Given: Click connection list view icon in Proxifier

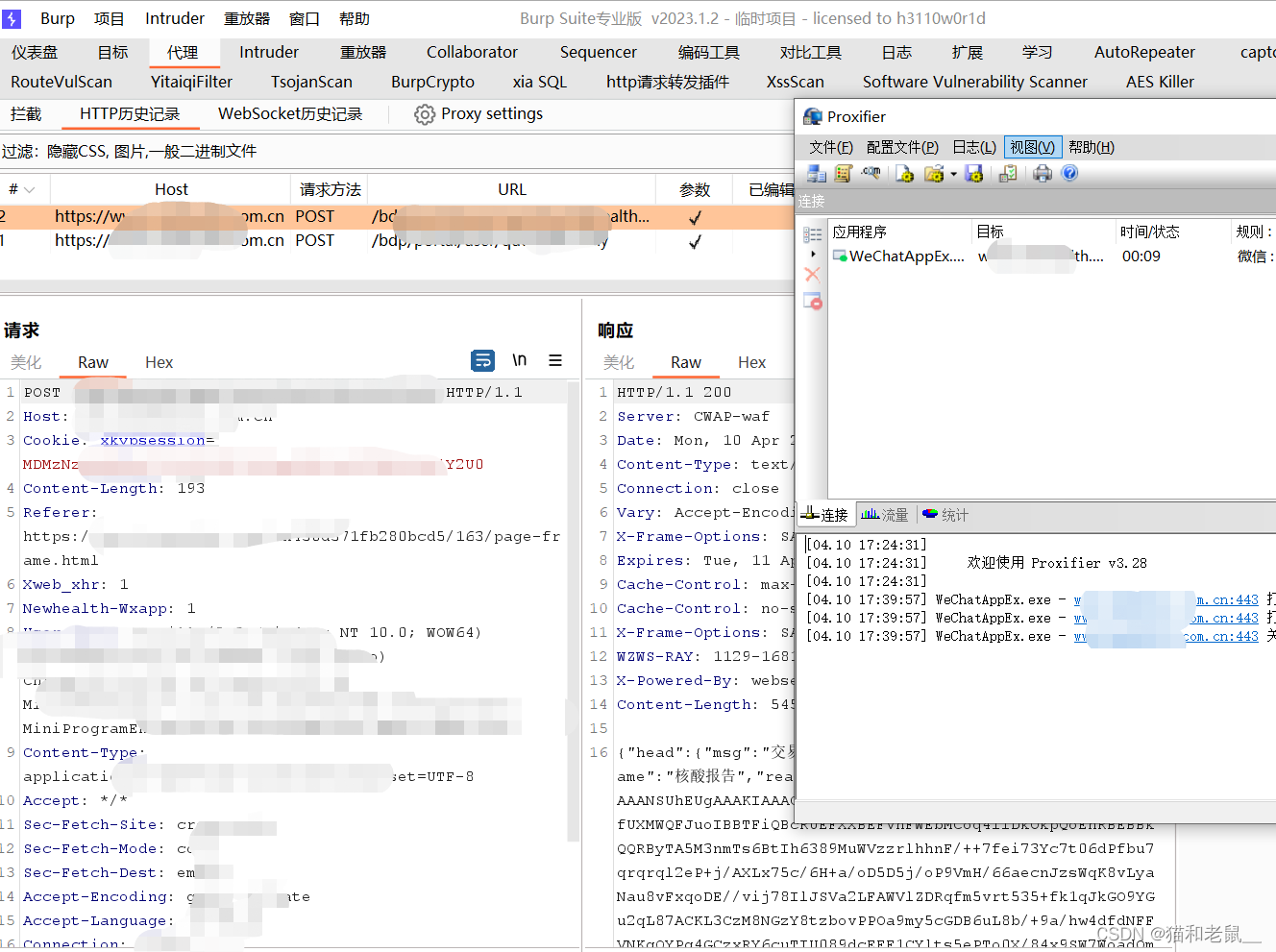Looking at the screenshot, I should [x=813, y=234].
